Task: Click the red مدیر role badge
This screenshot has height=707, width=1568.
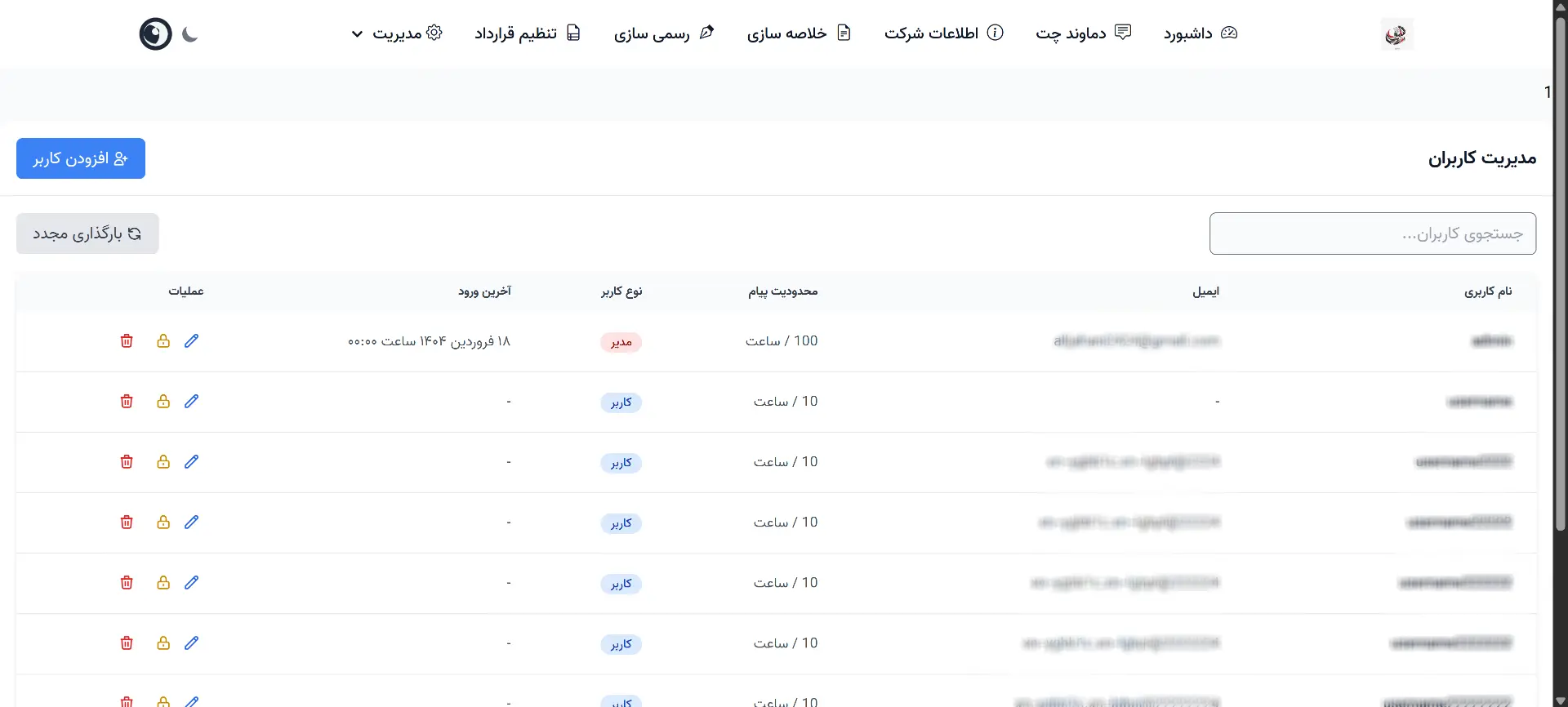Action: (621, 342)
